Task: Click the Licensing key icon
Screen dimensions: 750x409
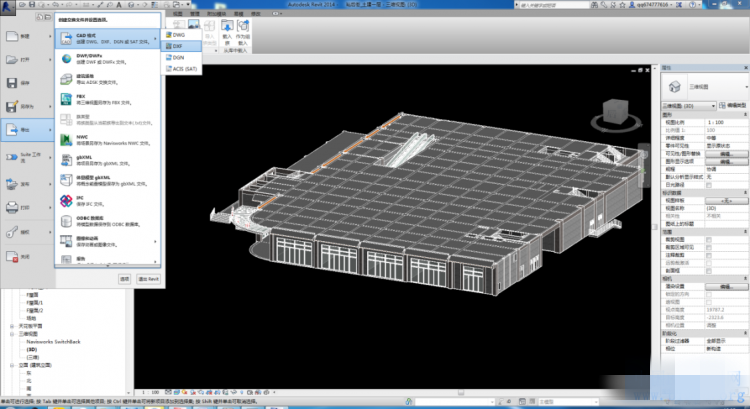Action: (12, 232)
